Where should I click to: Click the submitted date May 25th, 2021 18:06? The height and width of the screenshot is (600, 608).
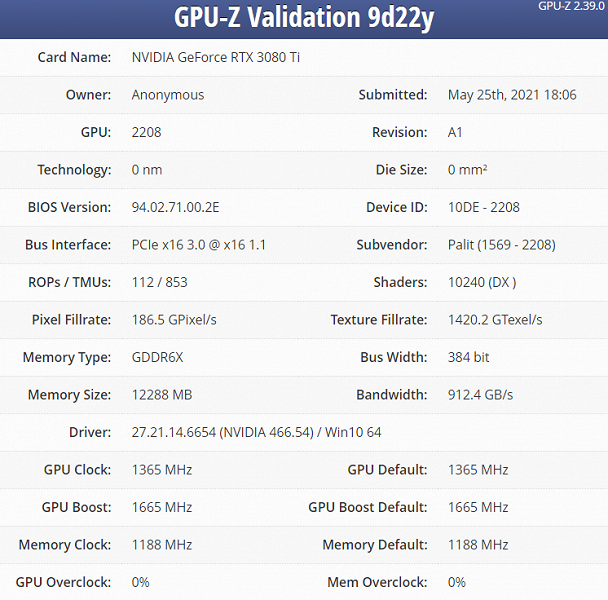click(x=512, y=95)
